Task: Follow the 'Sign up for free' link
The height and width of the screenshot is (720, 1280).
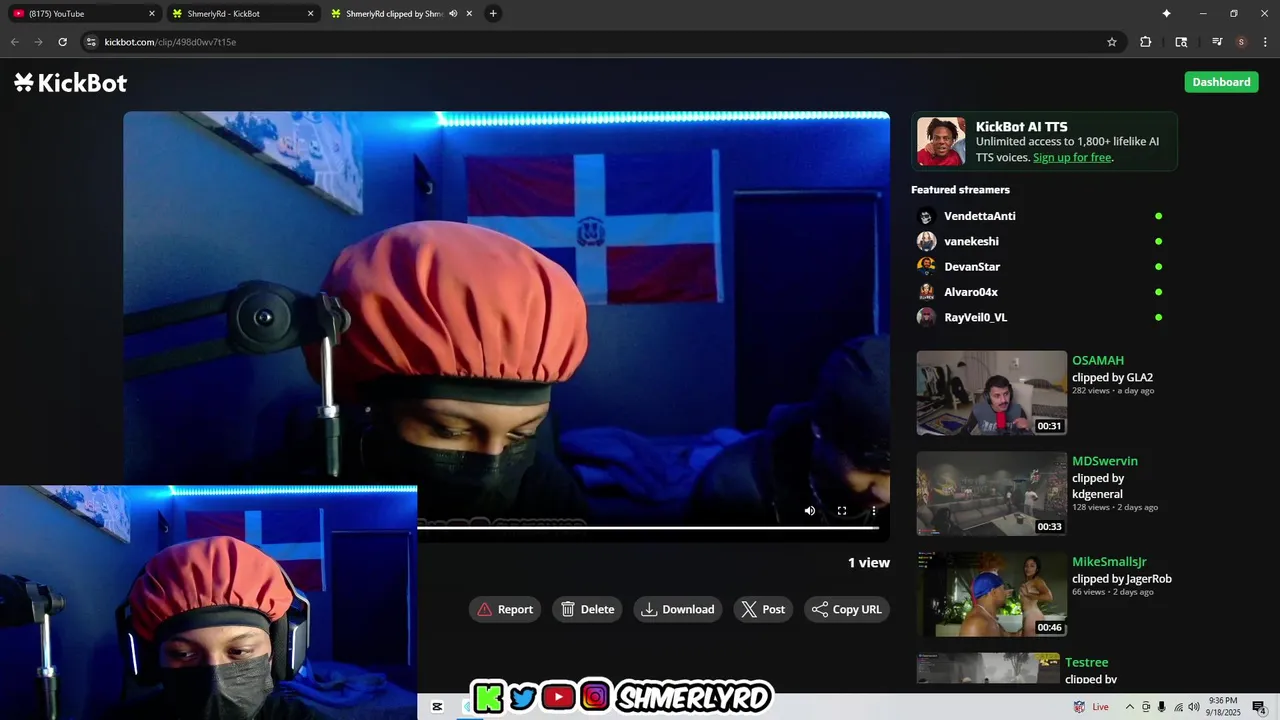Action: 1072,157
